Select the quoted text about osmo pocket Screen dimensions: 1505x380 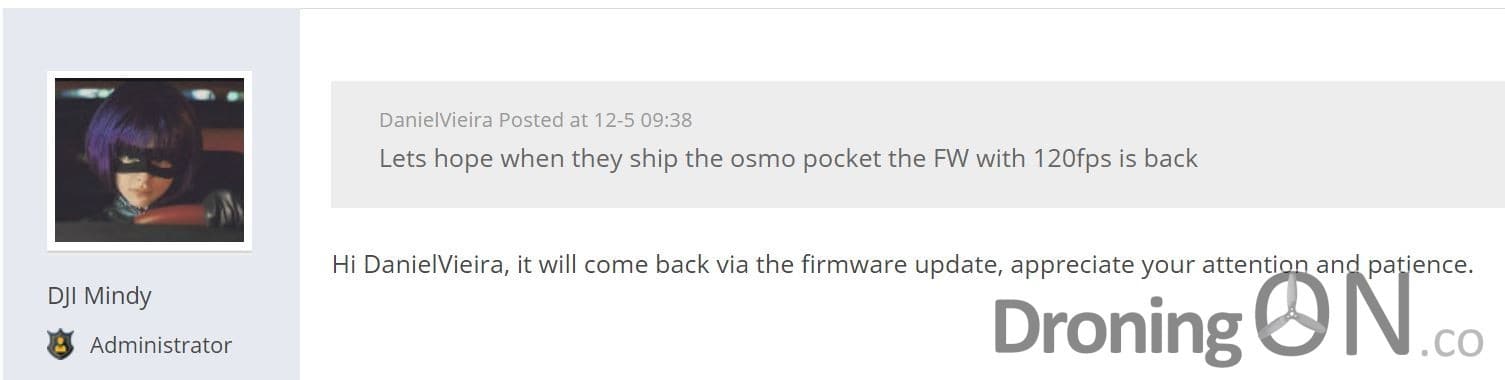point(788,158)
